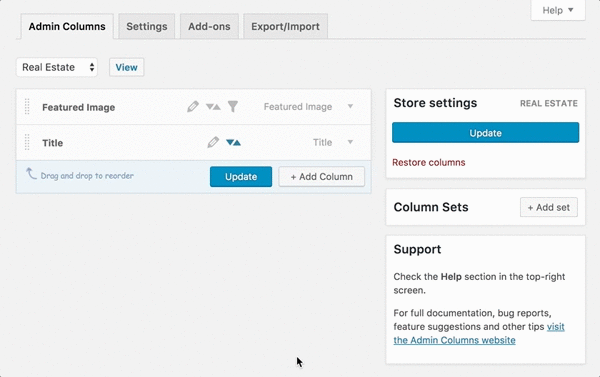The image size is (600, 377).
Task: Click the Support heading
Action: coord(417,250)
